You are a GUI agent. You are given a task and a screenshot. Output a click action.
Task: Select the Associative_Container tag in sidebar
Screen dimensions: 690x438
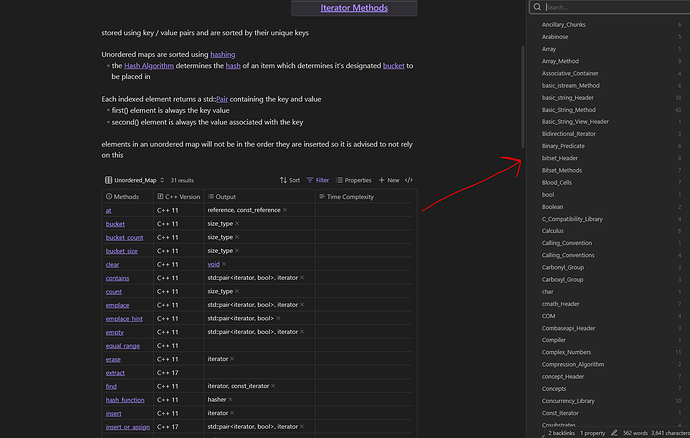[x=570, y=74]
